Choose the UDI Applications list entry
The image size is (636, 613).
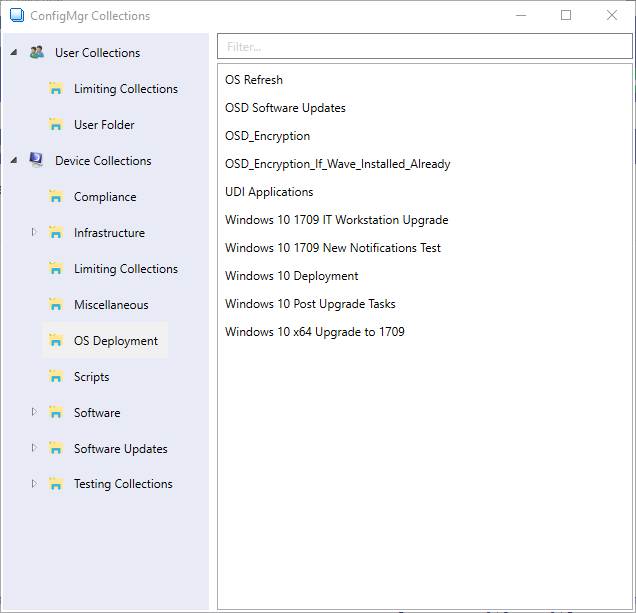(269, 192)
